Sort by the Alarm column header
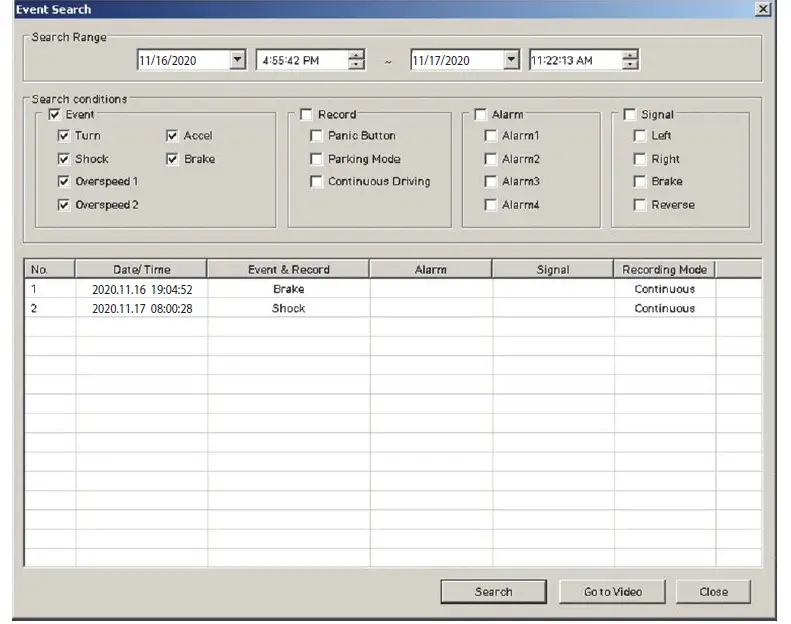Image resolution: width=791 pixels, height=624 pixels. point(431,269)
